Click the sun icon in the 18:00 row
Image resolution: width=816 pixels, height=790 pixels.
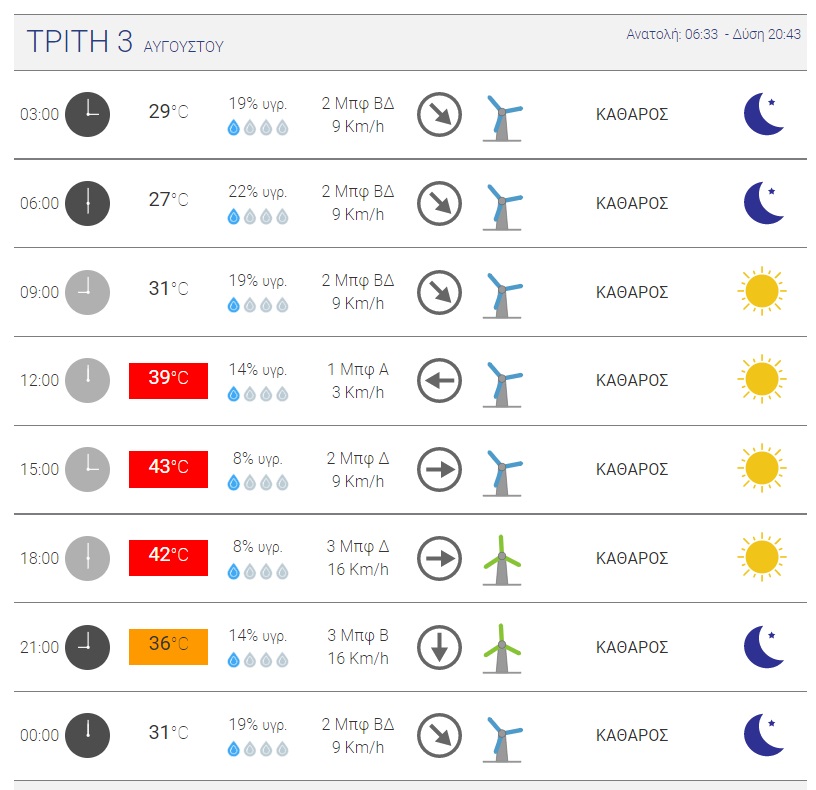pos(762,557)
